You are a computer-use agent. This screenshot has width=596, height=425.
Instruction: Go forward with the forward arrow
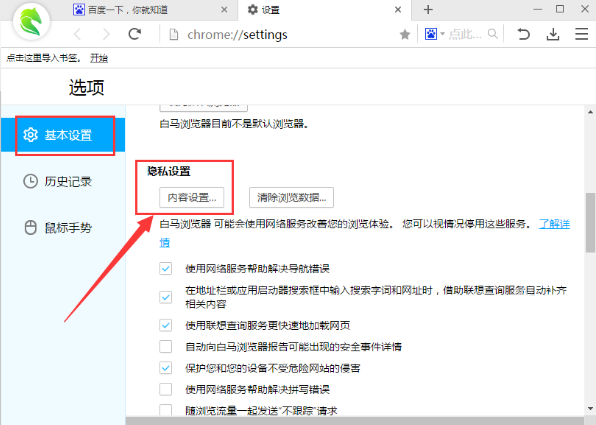(x=106, y=35)
